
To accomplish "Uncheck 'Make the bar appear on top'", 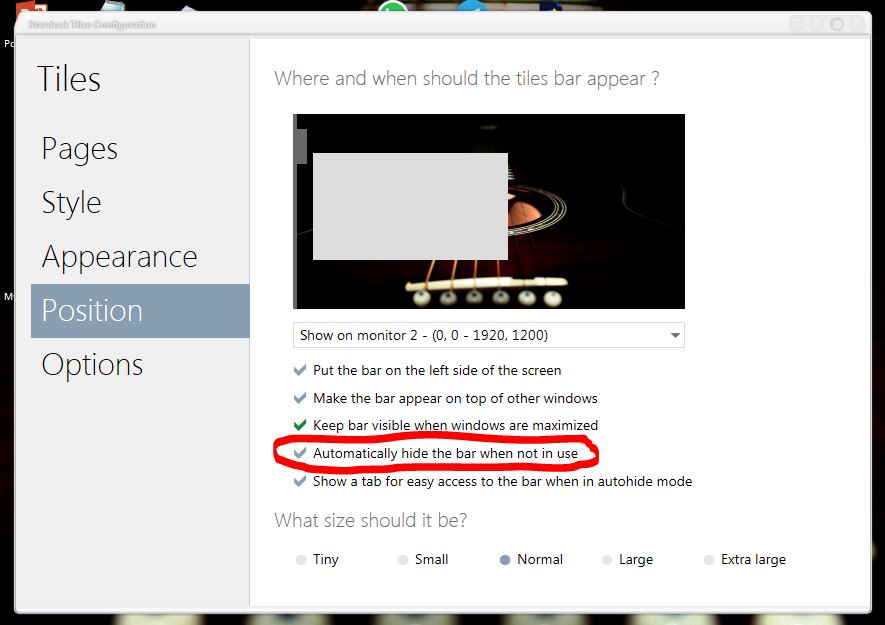I will coord(300,398).
